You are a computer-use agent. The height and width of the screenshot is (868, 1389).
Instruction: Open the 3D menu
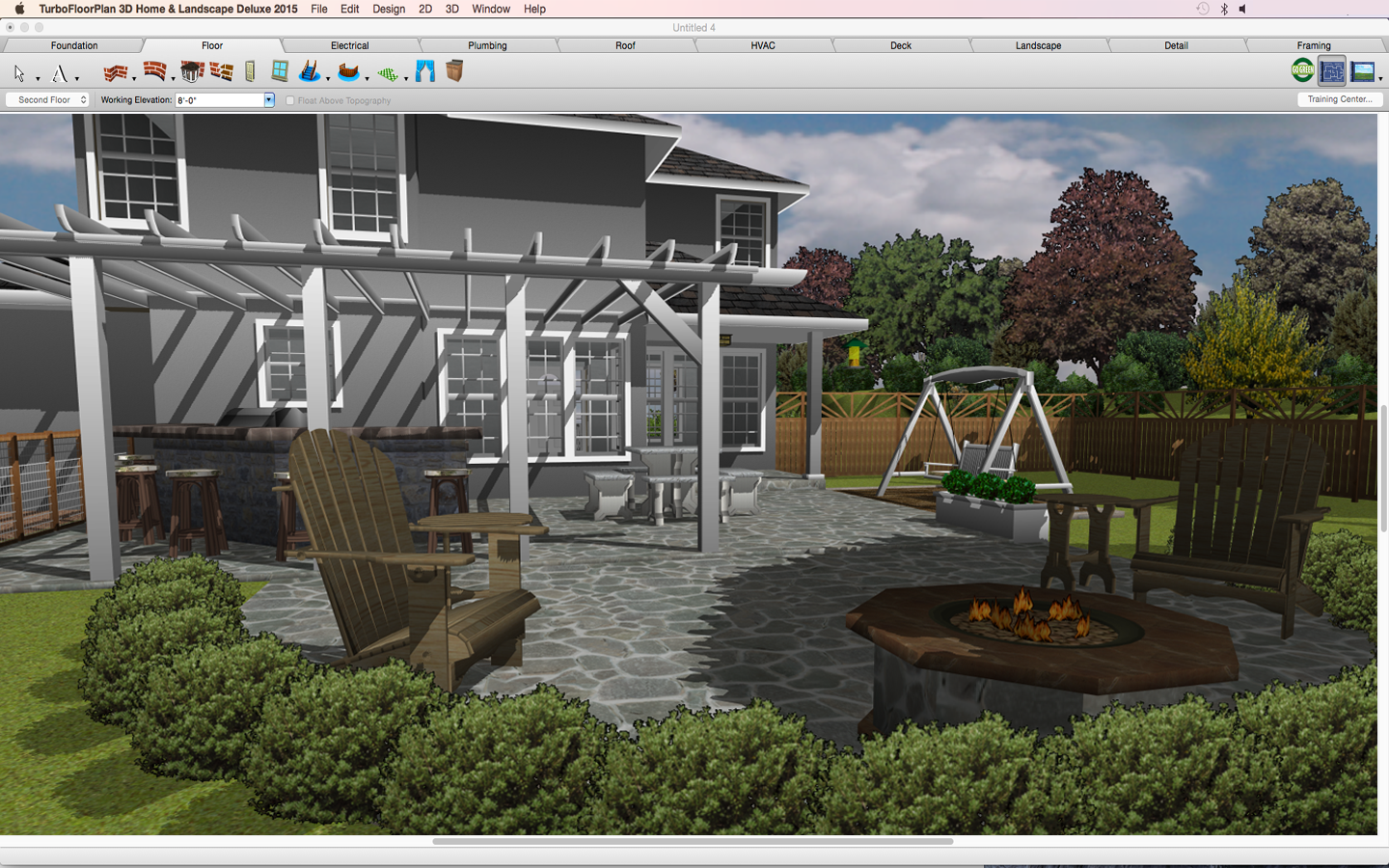(451, 9)
